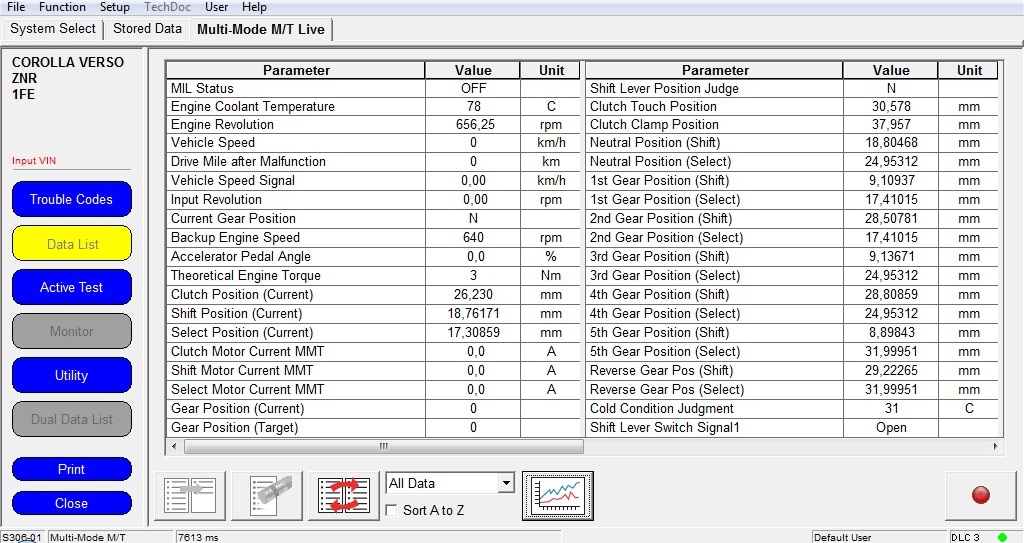Enable the Sort A to Z checkbox
This screenshot has width=1024, height=543.
393,511
